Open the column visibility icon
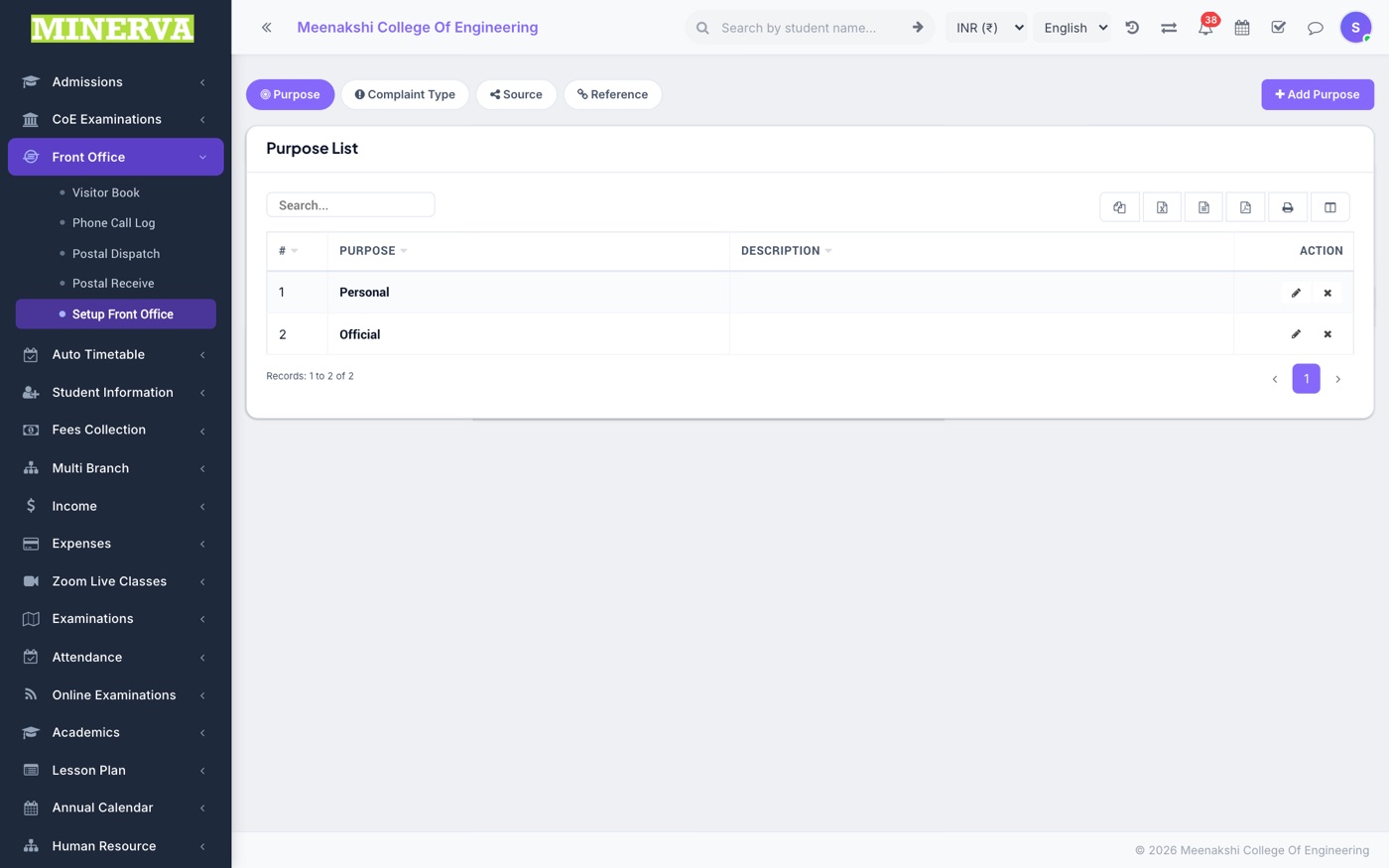This screenshot has width=1389, height=868. tap(1330, 207)
